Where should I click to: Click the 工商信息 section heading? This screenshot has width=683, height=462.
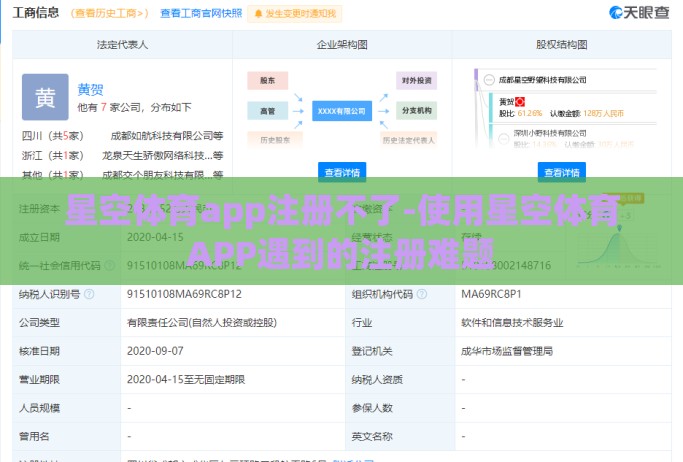tap(36, 13)
